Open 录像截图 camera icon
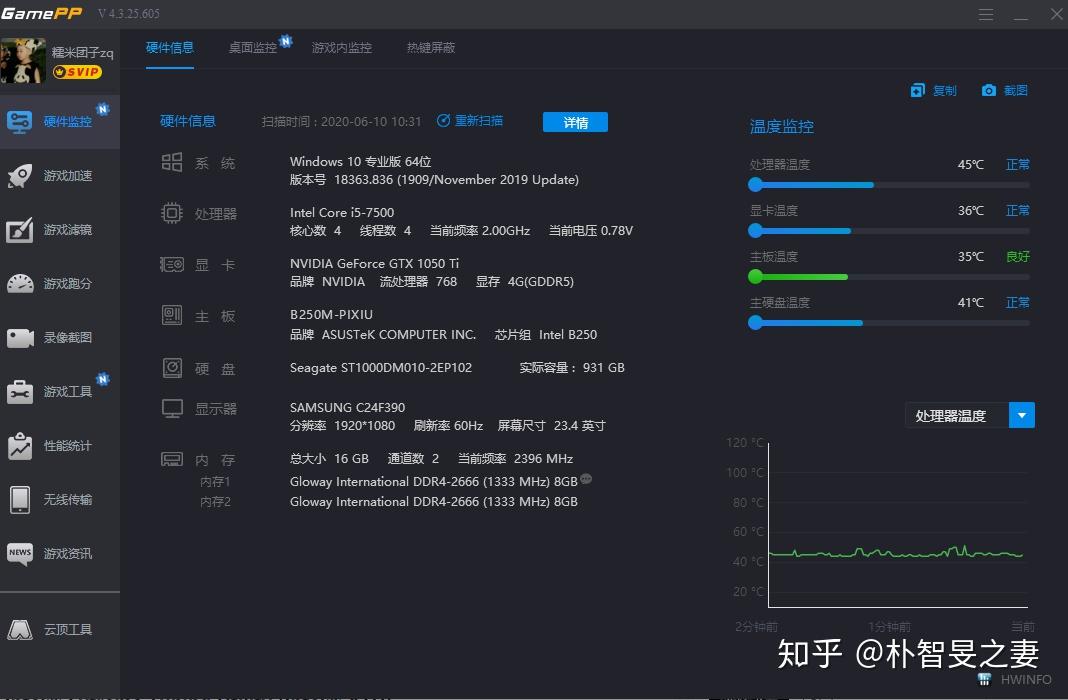 20,337
